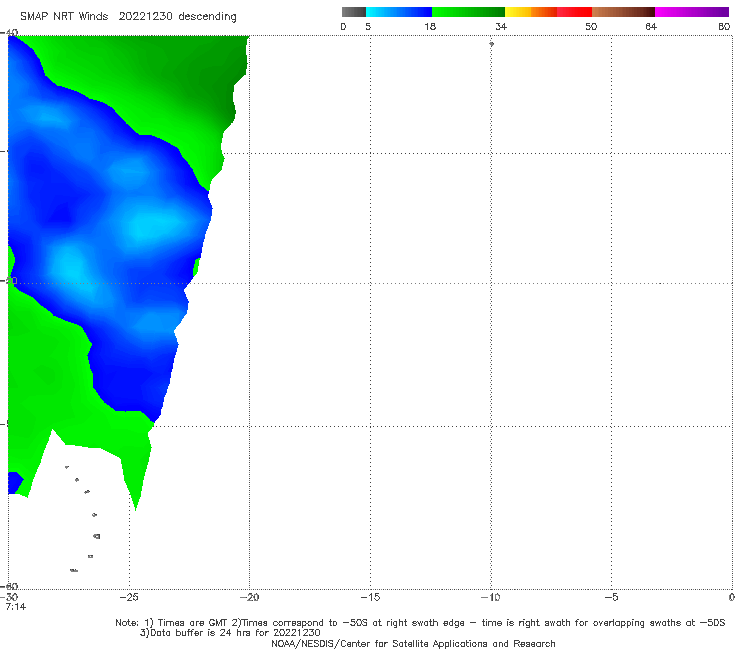The image size is (740, 650).
Task: Click the '18' label under the color bar
Action: coord(430,27)
